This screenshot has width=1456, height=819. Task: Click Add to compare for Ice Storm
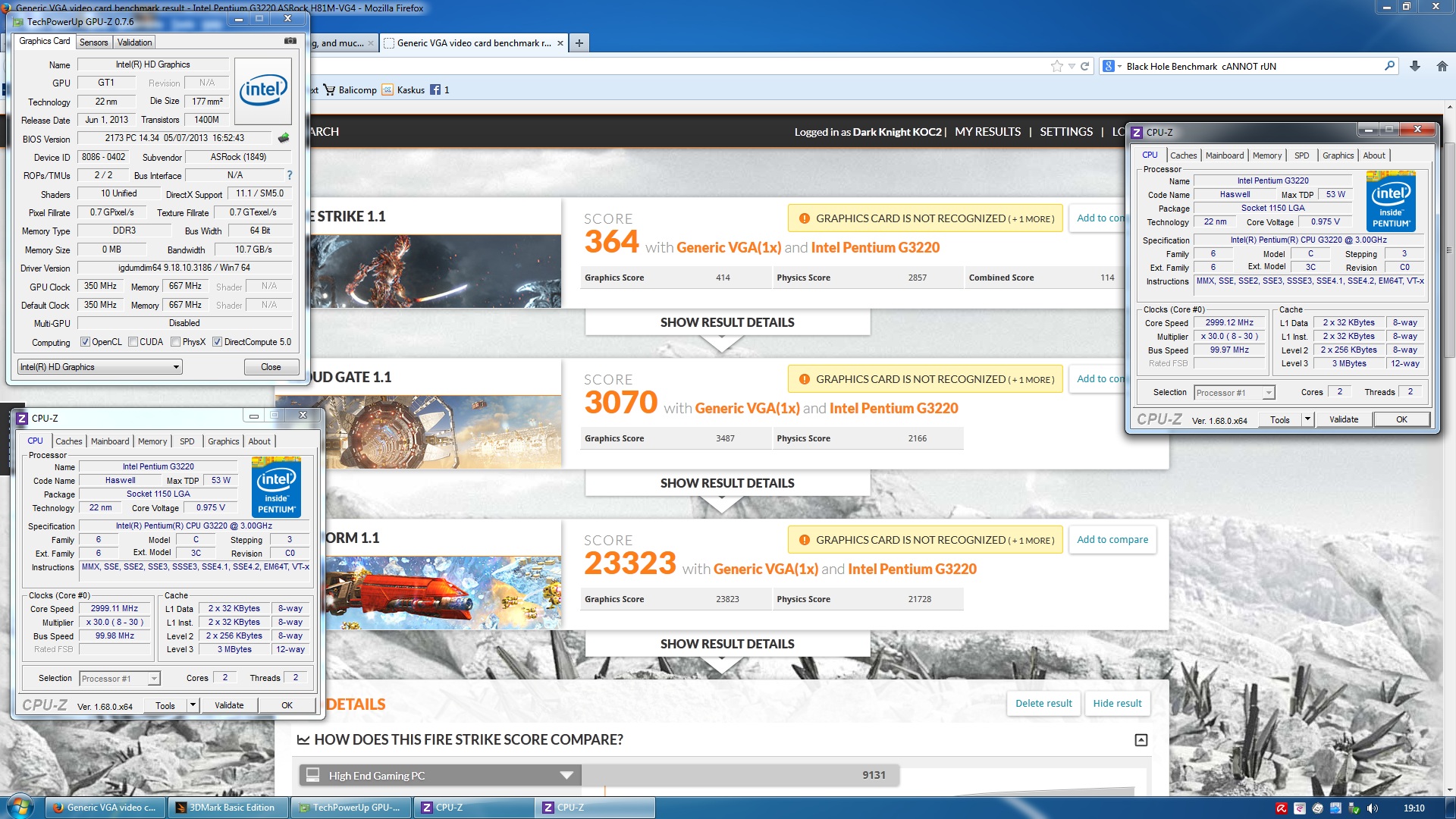(x=1112, y=540)
